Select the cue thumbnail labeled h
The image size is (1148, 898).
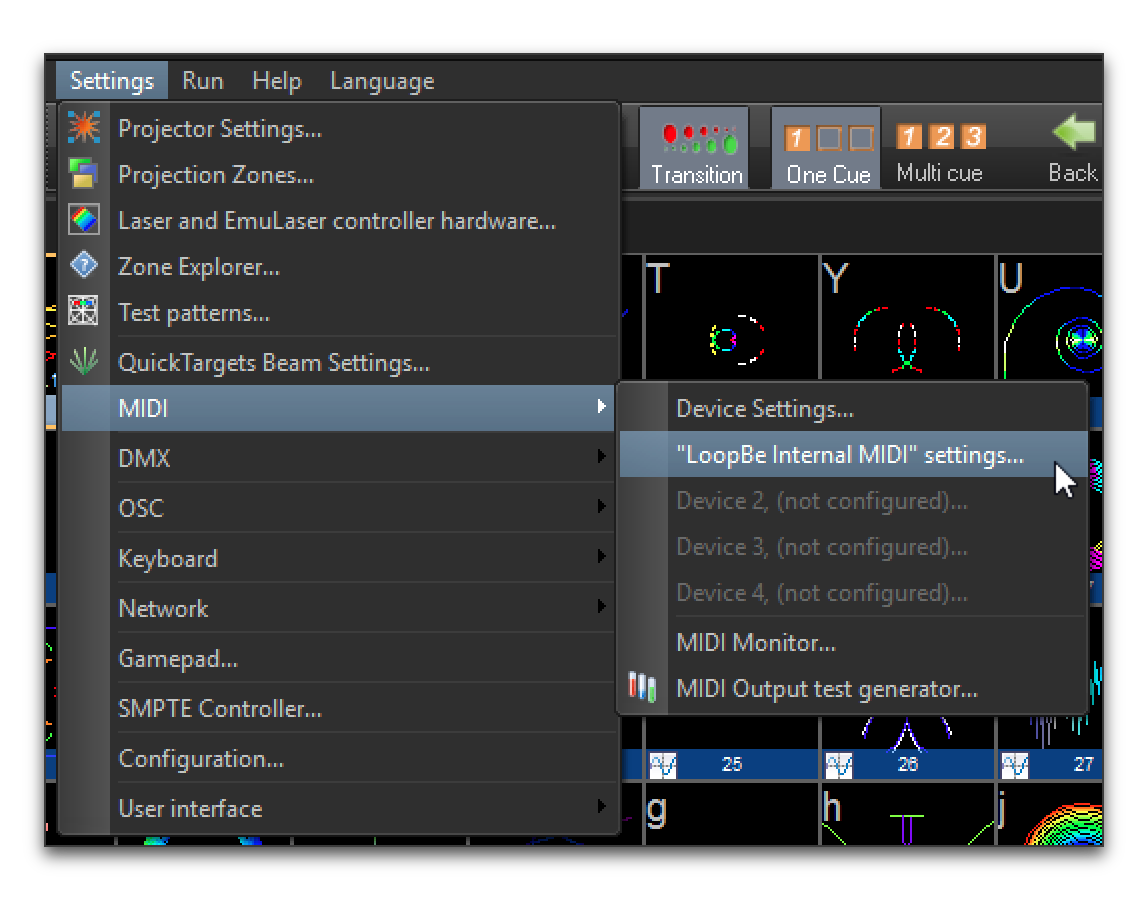point(907,815)
